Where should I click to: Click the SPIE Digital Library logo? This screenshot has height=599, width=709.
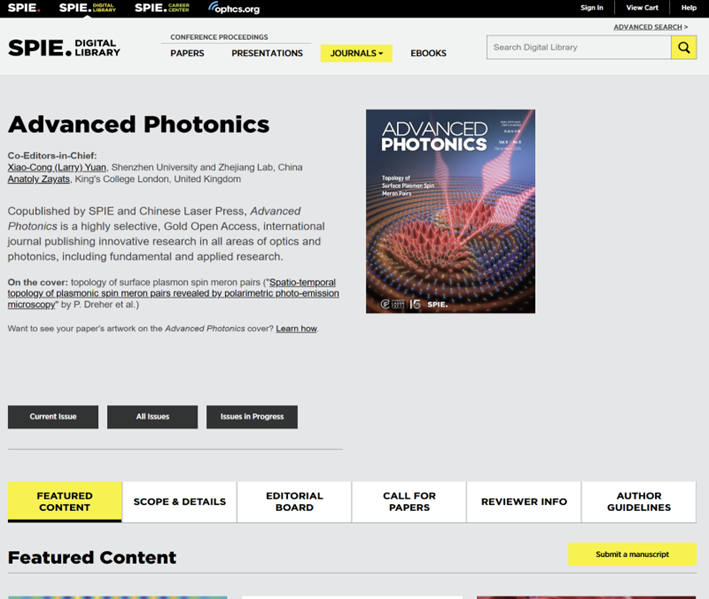point(64,48)
